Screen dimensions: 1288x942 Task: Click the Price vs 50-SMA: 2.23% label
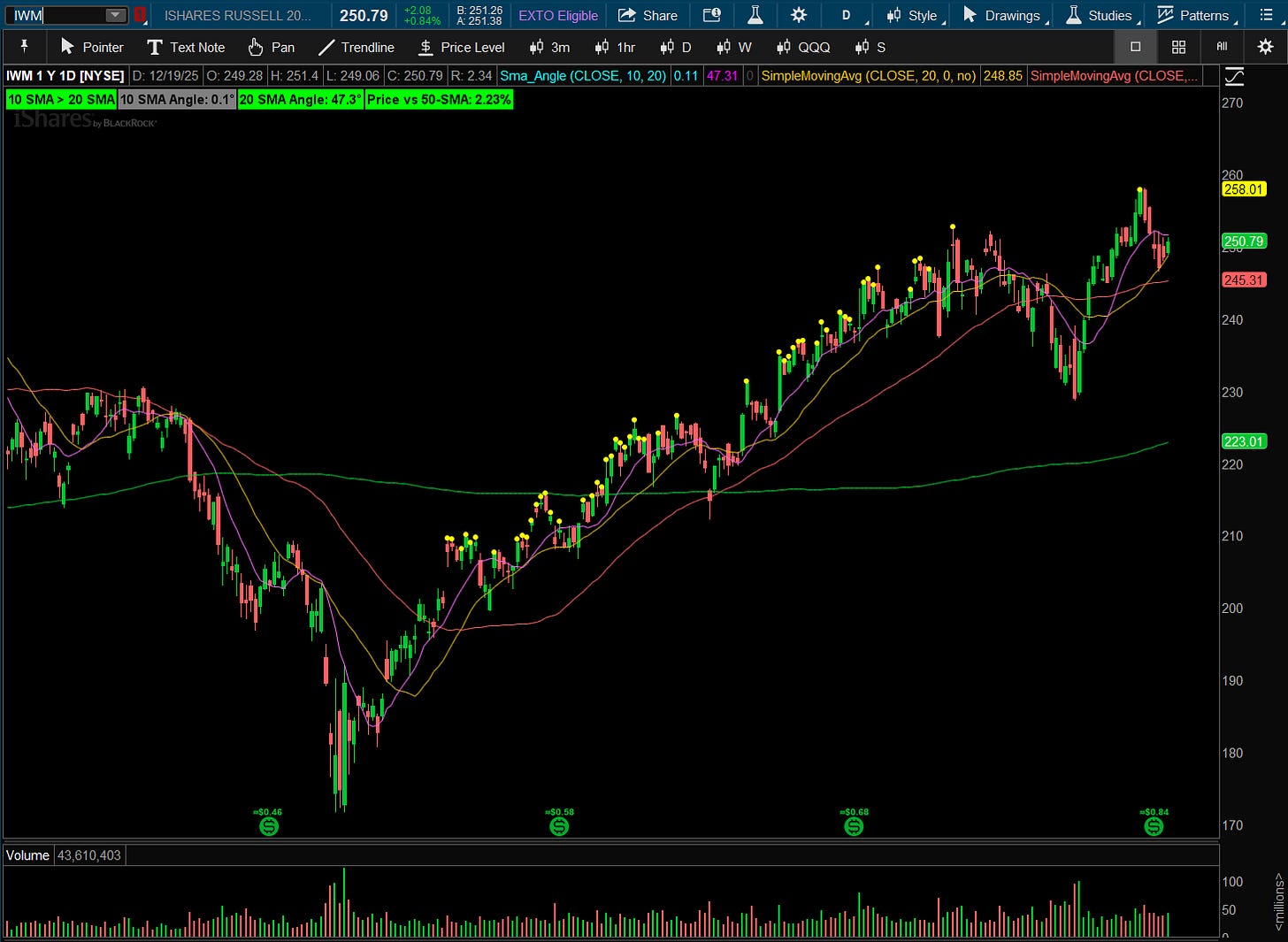coord(440,99)
